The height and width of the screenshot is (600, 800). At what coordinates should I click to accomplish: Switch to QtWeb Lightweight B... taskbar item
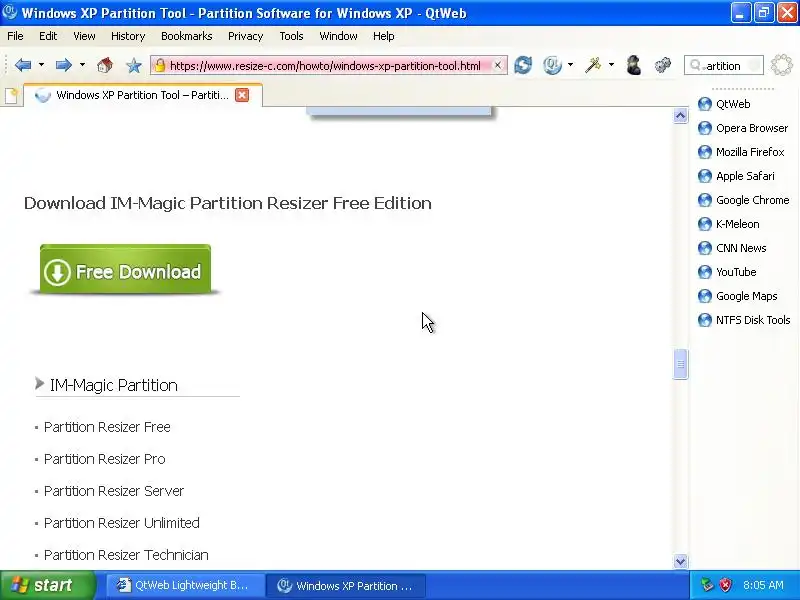pyautogui.click(x=186, y=585)
